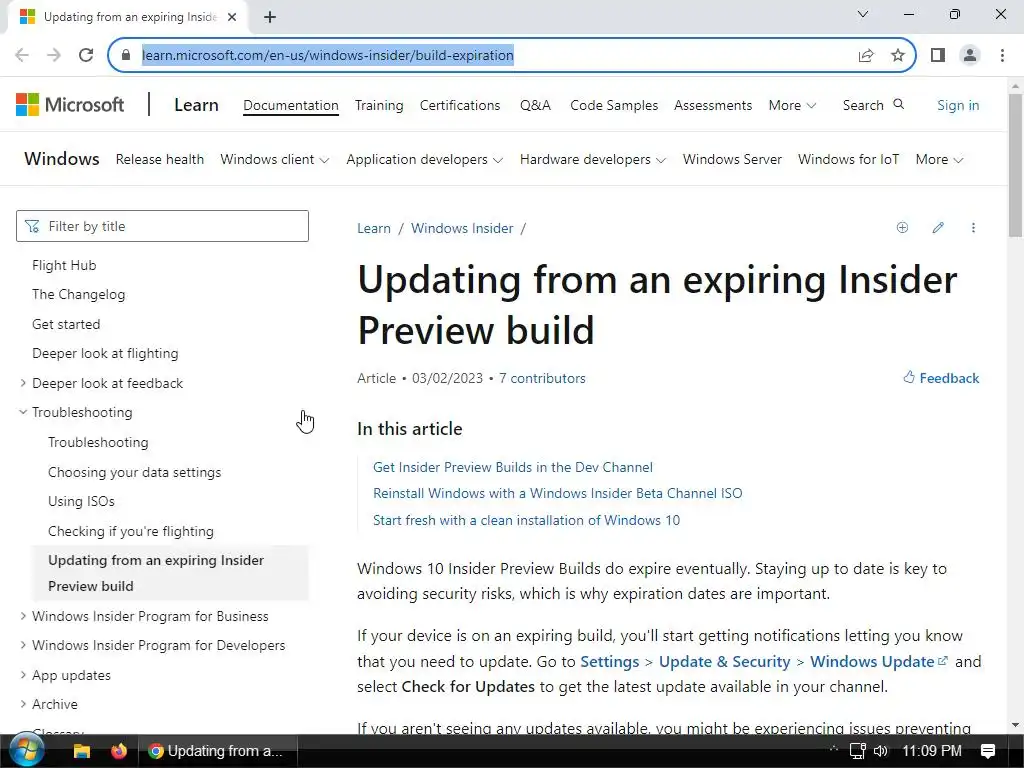Click the Windows Update external link

click(x=879, y=662)
